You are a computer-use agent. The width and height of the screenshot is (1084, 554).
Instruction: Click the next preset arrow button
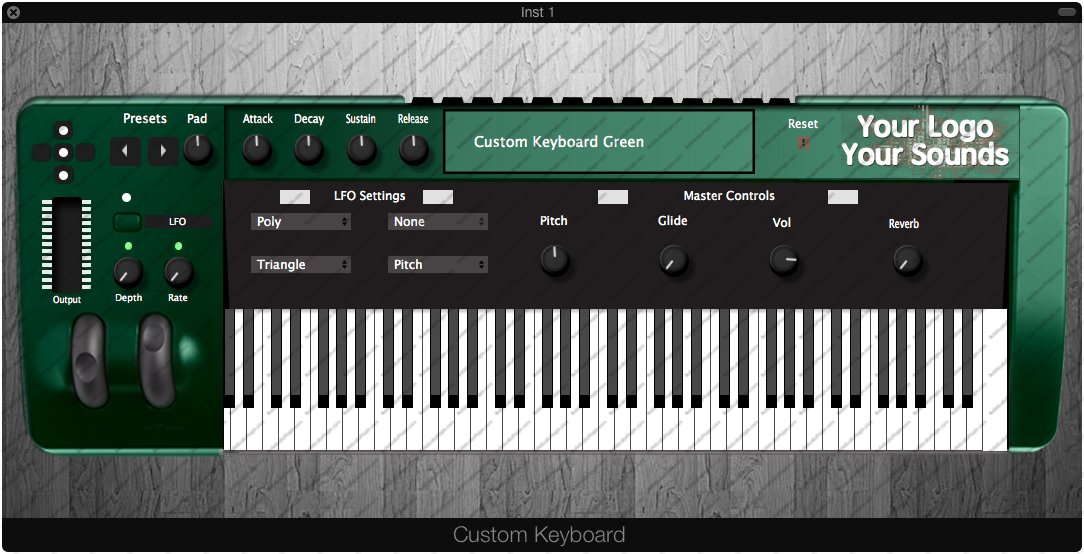coord(163,151)
